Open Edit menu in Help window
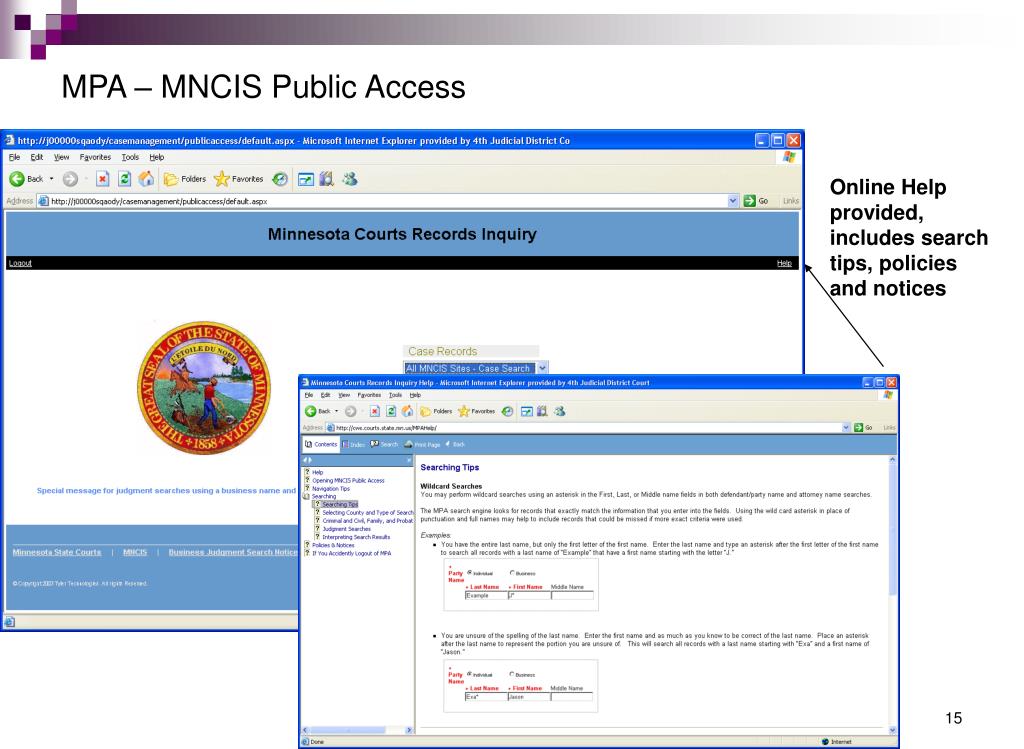 [325, 395]
